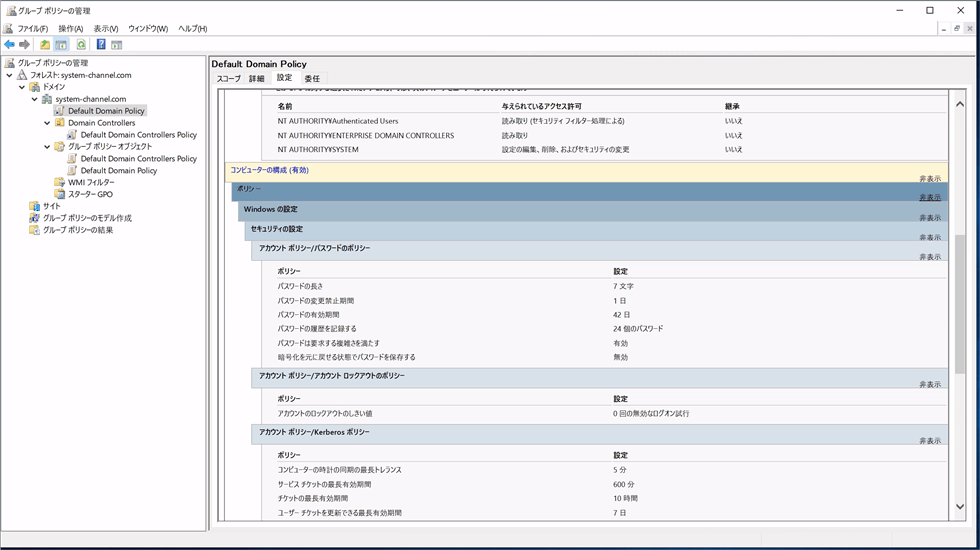
Task: Toggle the show/hide console tree icon
Action: tap(62, 44)
